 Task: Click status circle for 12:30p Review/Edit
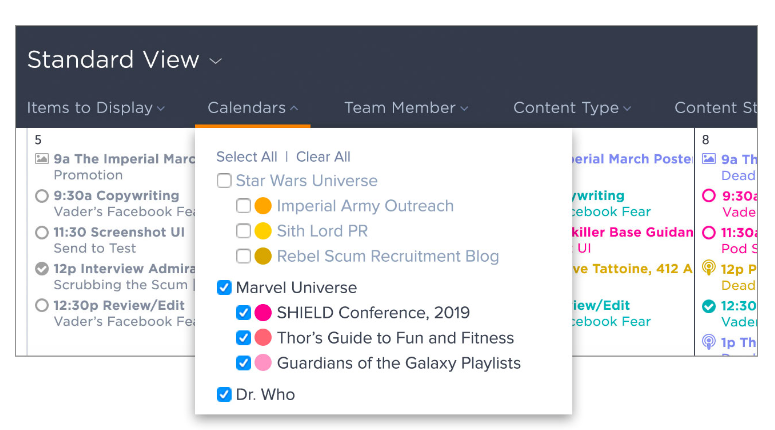(x=42, y=306)
